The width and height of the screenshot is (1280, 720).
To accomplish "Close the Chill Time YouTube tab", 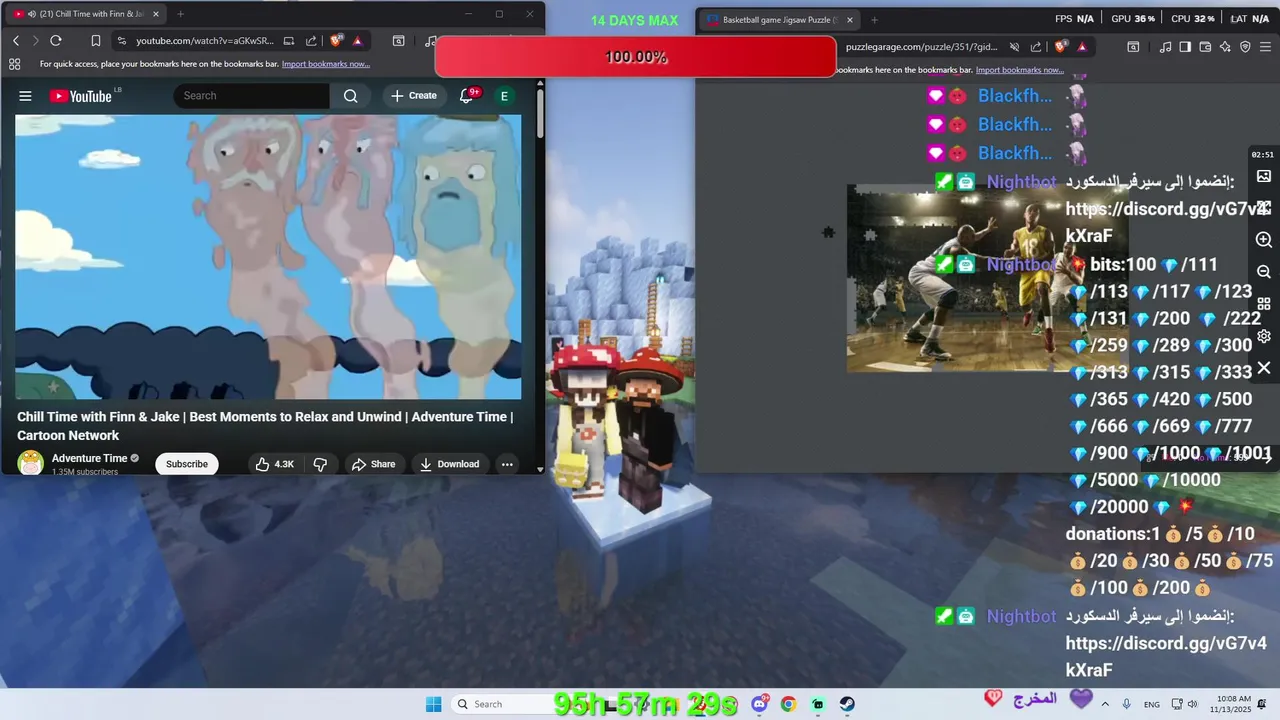I will [x=156, y=14].
